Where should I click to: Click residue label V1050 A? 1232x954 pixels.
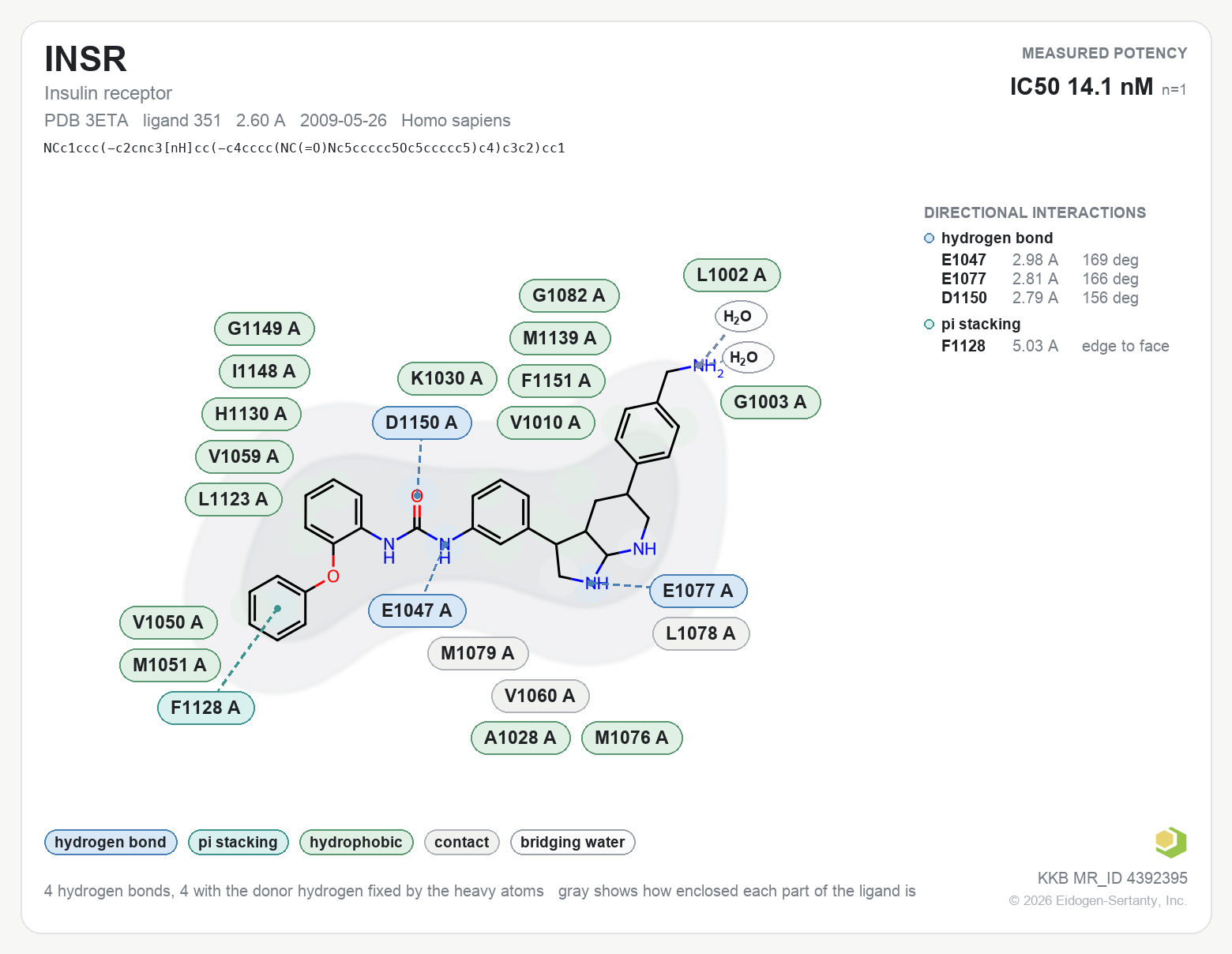[168, 623]
